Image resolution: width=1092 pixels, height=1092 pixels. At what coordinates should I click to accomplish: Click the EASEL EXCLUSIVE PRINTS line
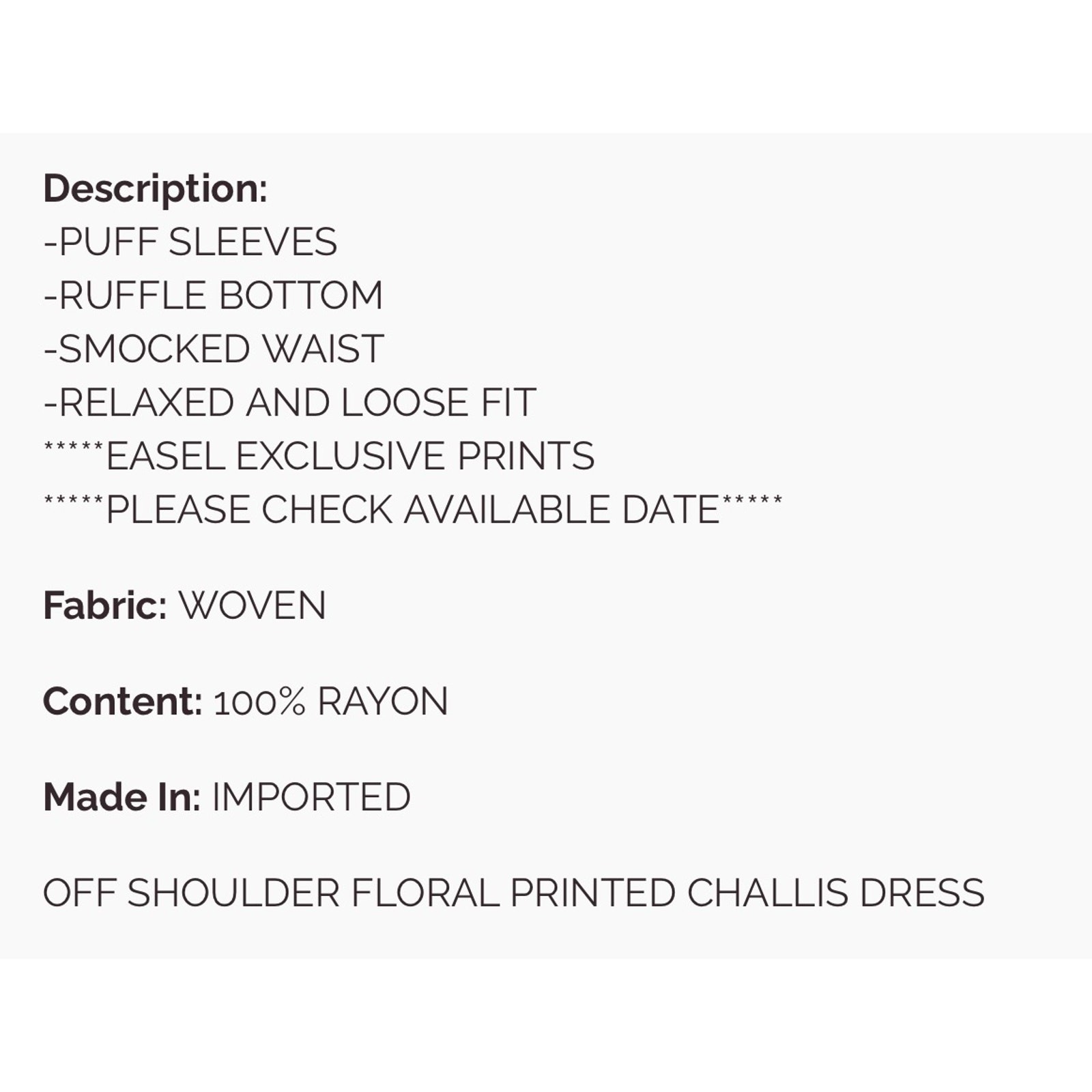(319, 456)
